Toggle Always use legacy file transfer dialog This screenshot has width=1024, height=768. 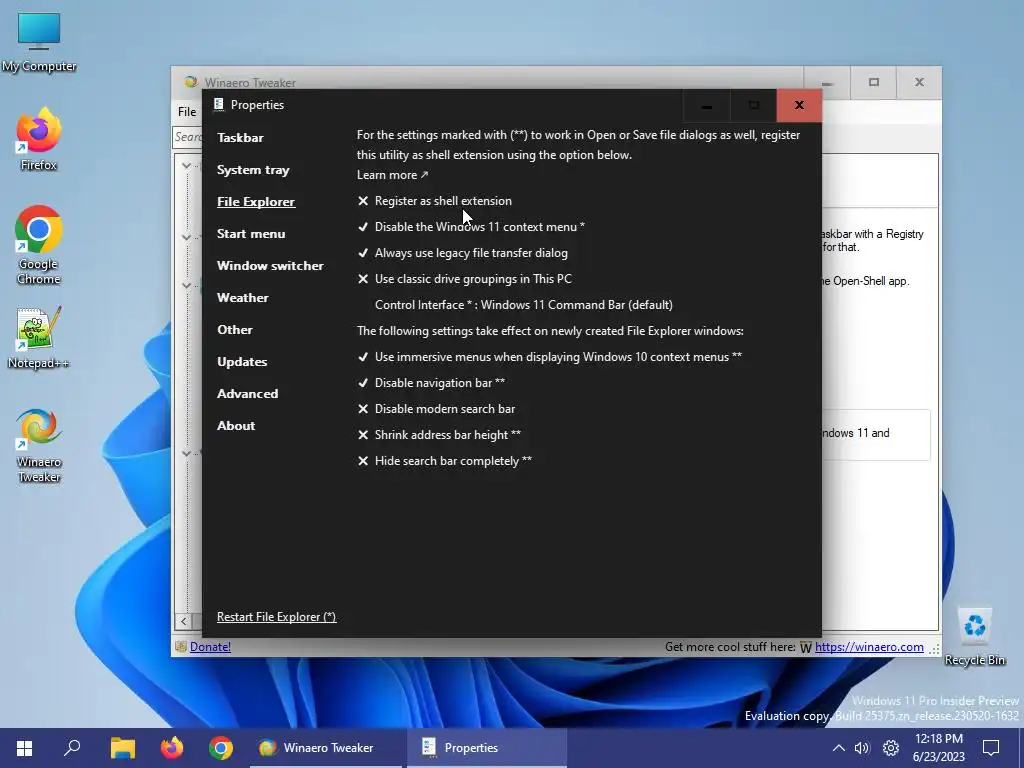click(x=462, y=253)
